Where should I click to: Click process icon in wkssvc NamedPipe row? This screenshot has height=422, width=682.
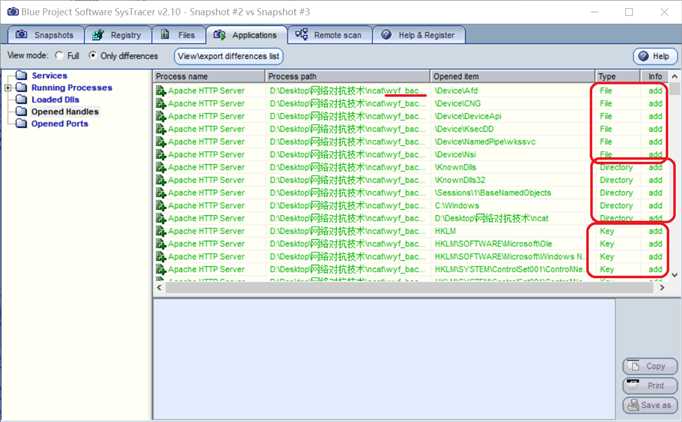tap(161, 142)
